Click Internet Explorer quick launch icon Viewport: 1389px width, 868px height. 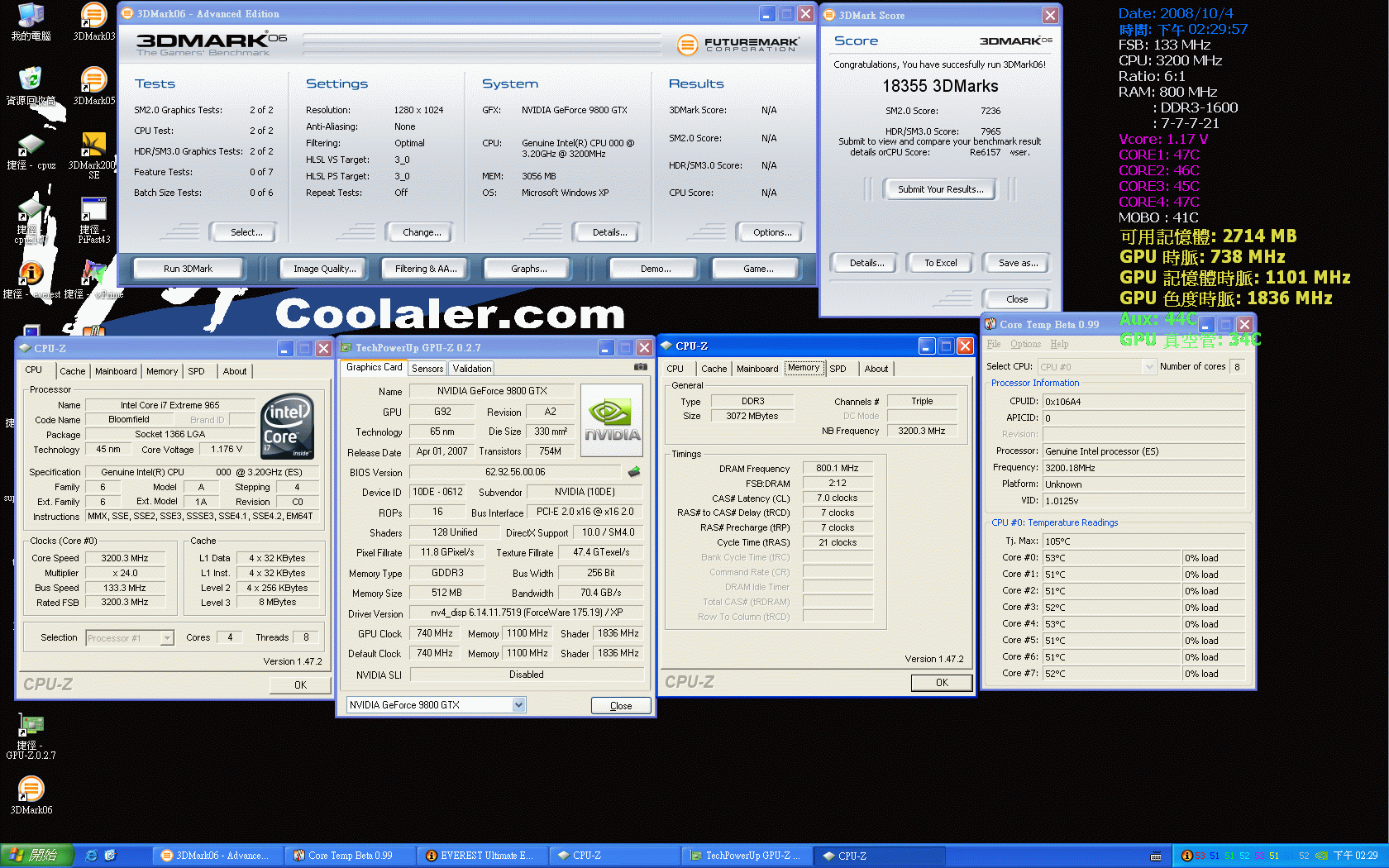[x=92, y=856]
